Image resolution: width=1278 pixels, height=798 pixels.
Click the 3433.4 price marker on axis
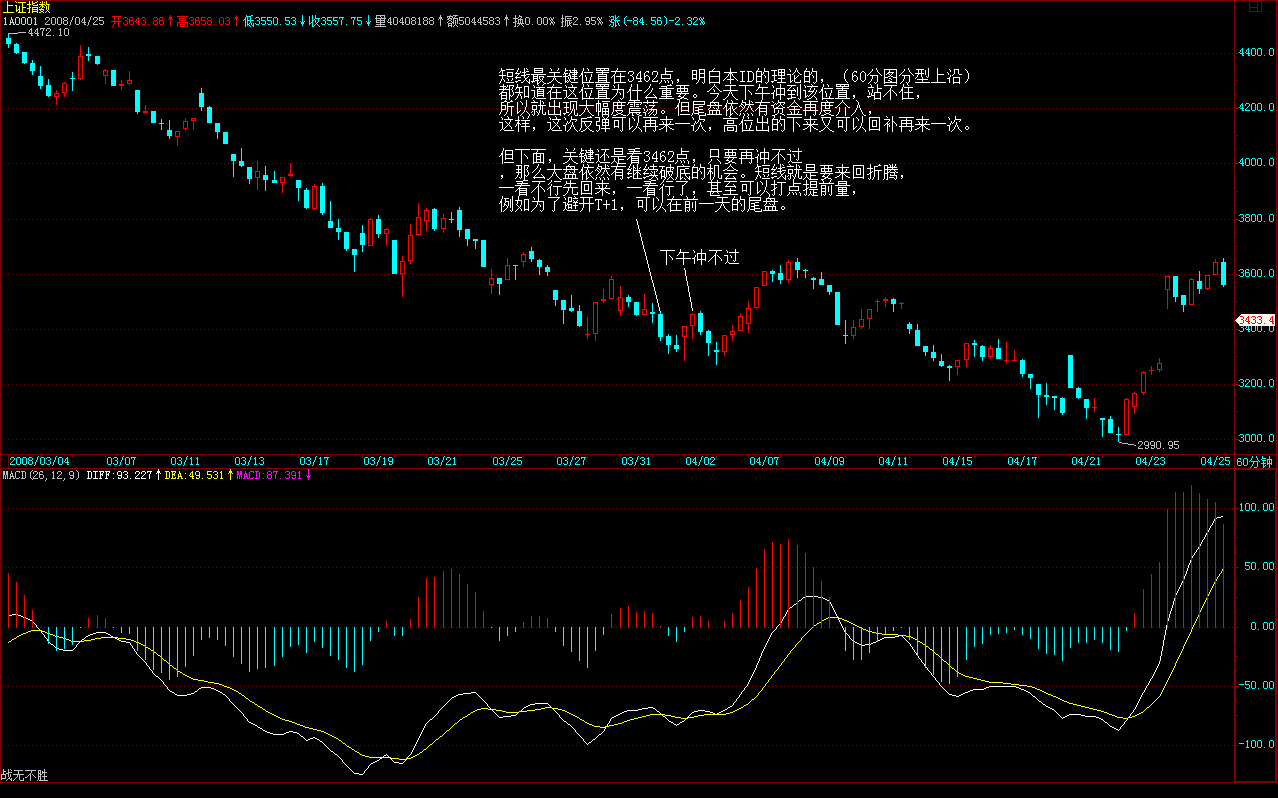point(1255,320)
